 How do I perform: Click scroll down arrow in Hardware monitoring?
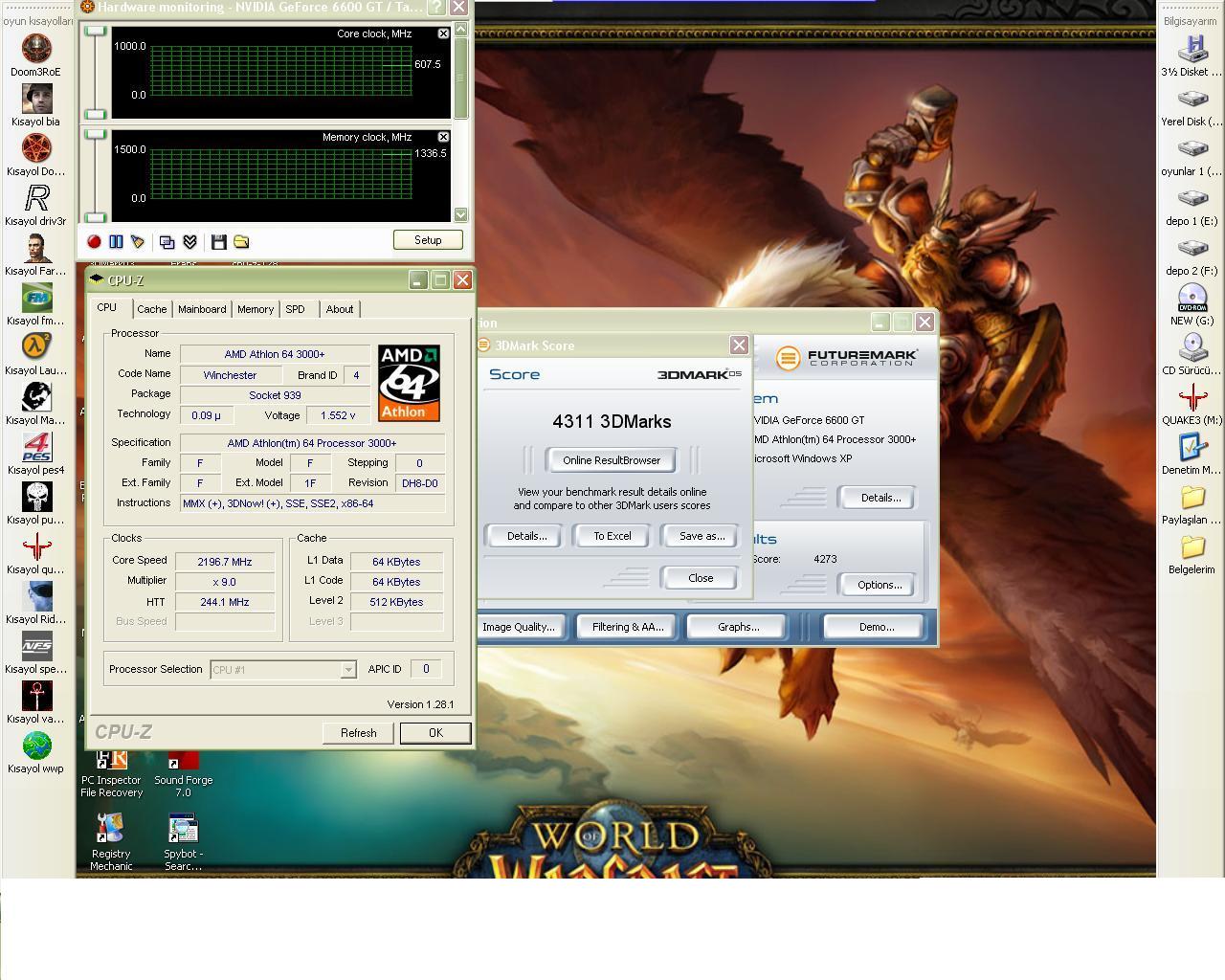pyautogui.click(x=461, y=214)
